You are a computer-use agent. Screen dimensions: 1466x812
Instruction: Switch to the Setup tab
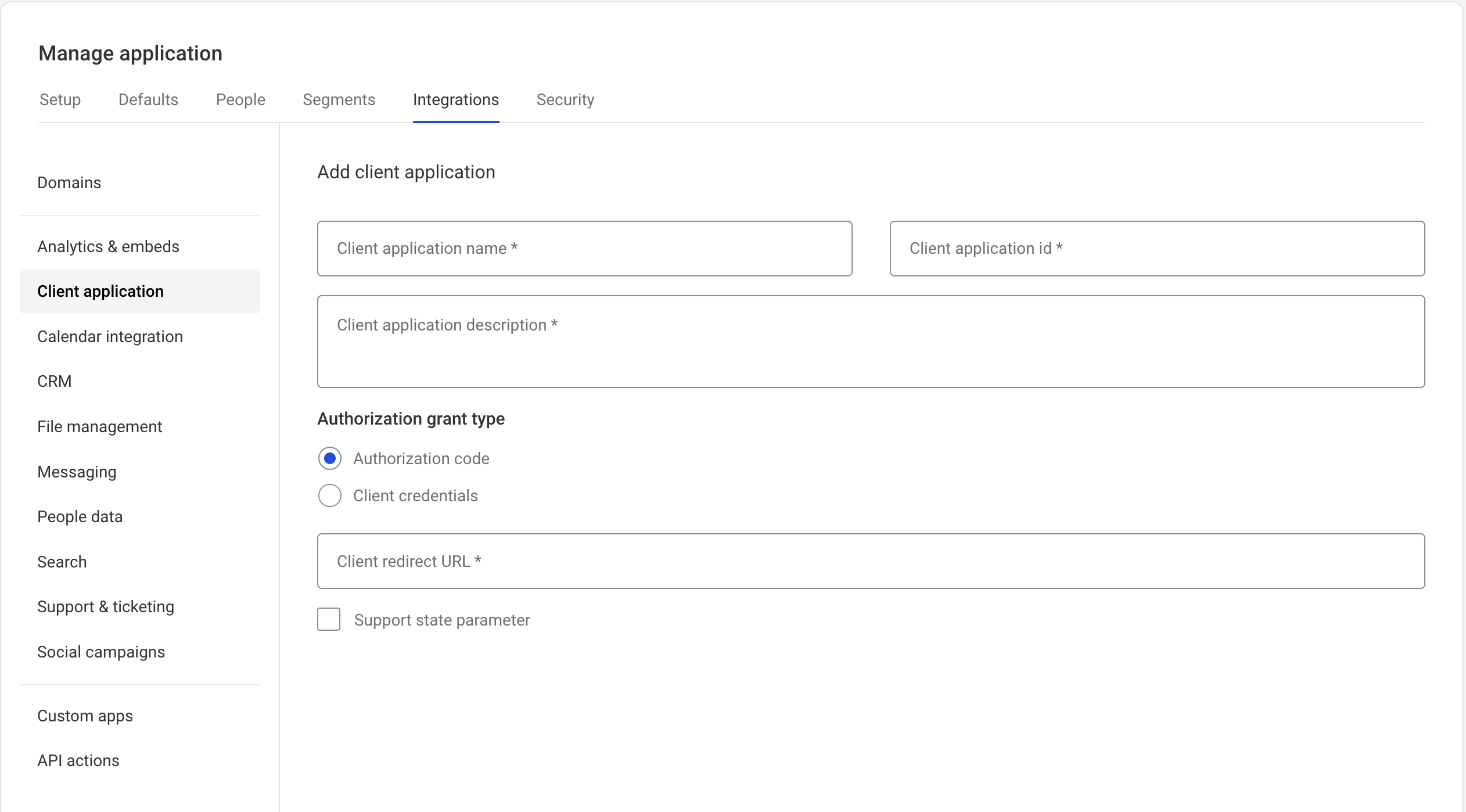(60, 99)
